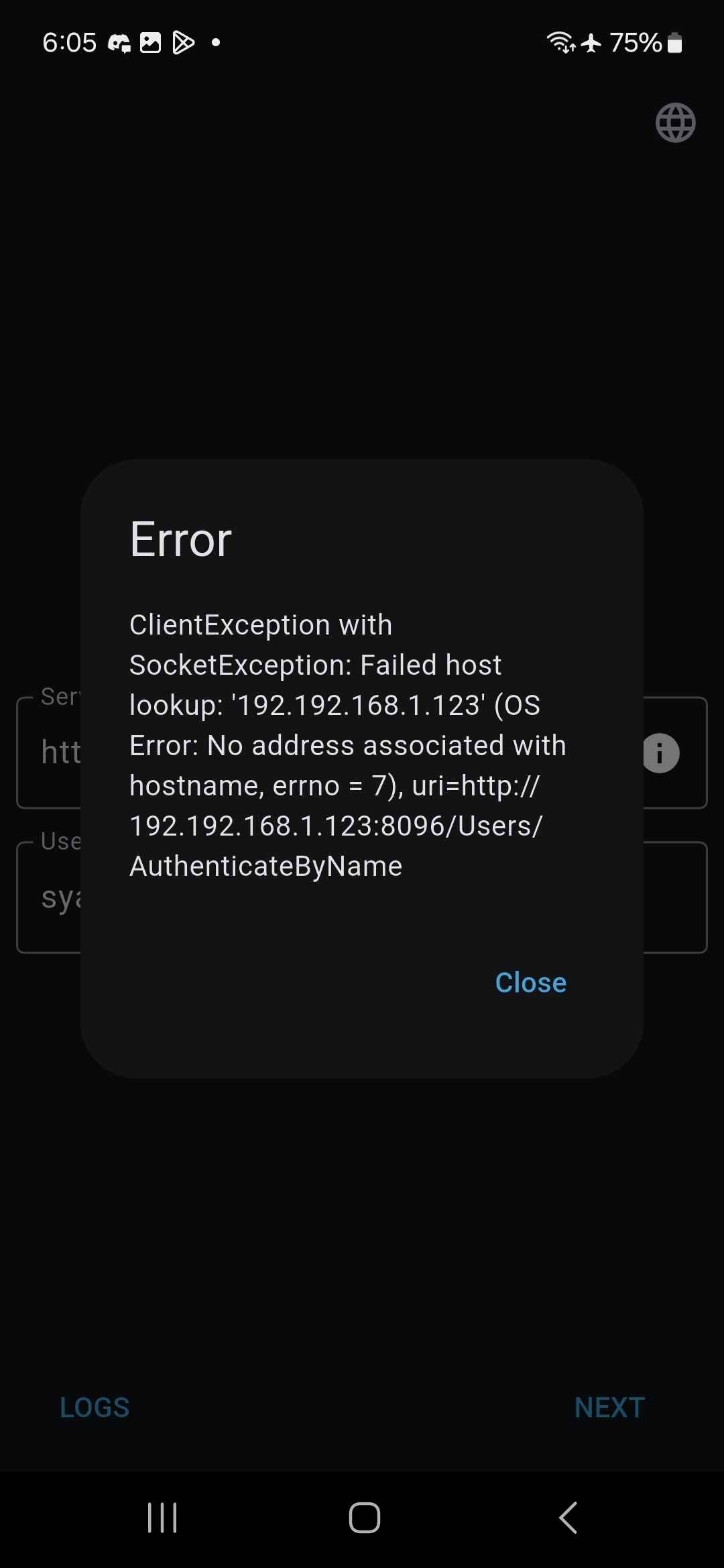Tap the Android home navigation icon

pos(365,1518)
